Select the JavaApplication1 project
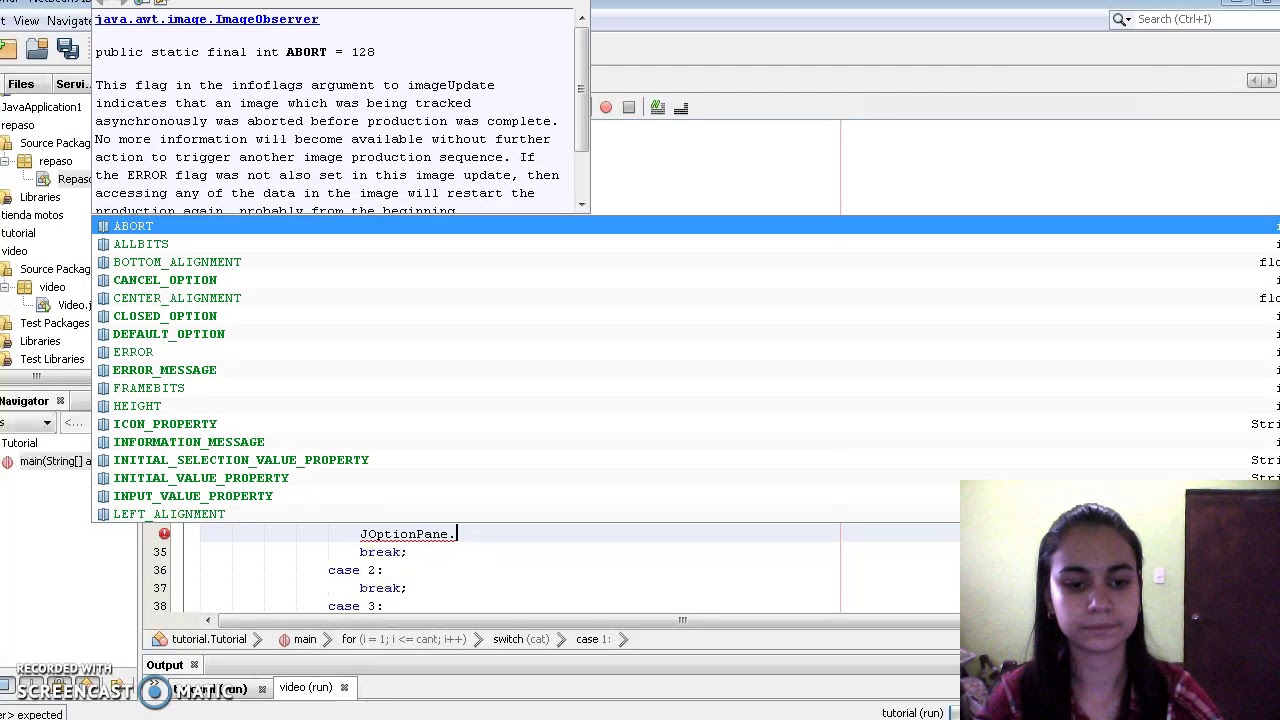The image size is (1280, 720). (41, 107)
